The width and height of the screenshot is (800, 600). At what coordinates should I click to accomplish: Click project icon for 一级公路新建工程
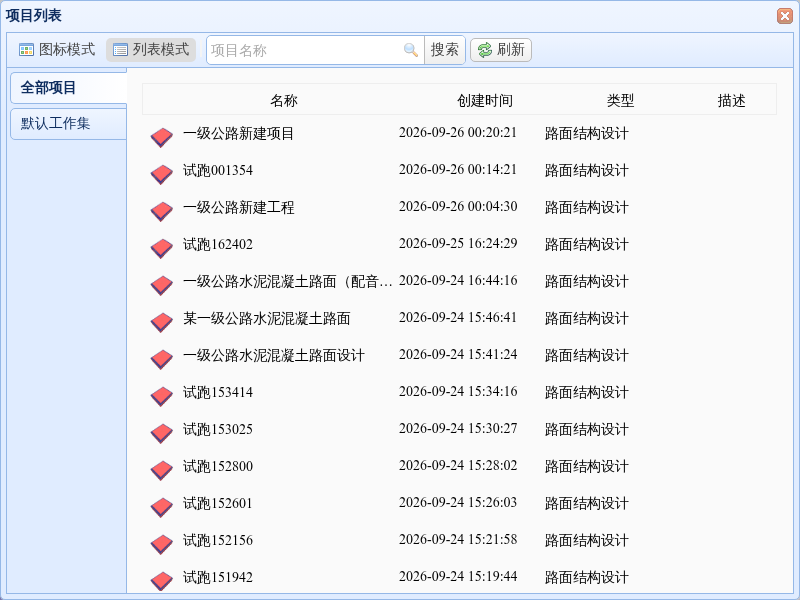point(162,211)
